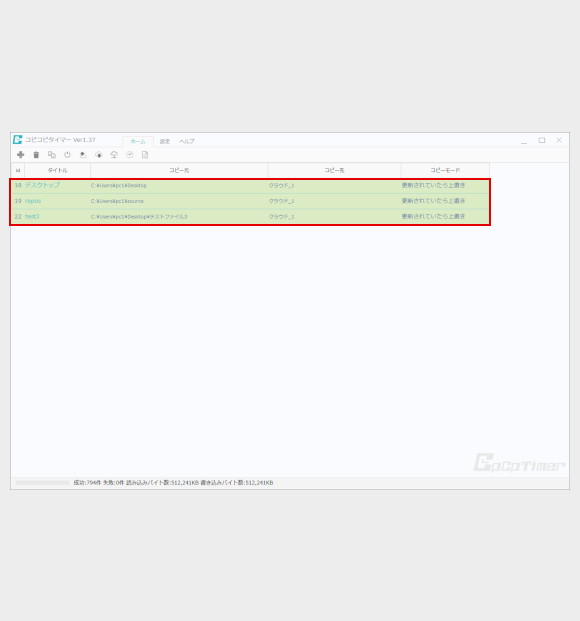Click the コピーモード column header
580x621 pixels.
click(445, 170)
